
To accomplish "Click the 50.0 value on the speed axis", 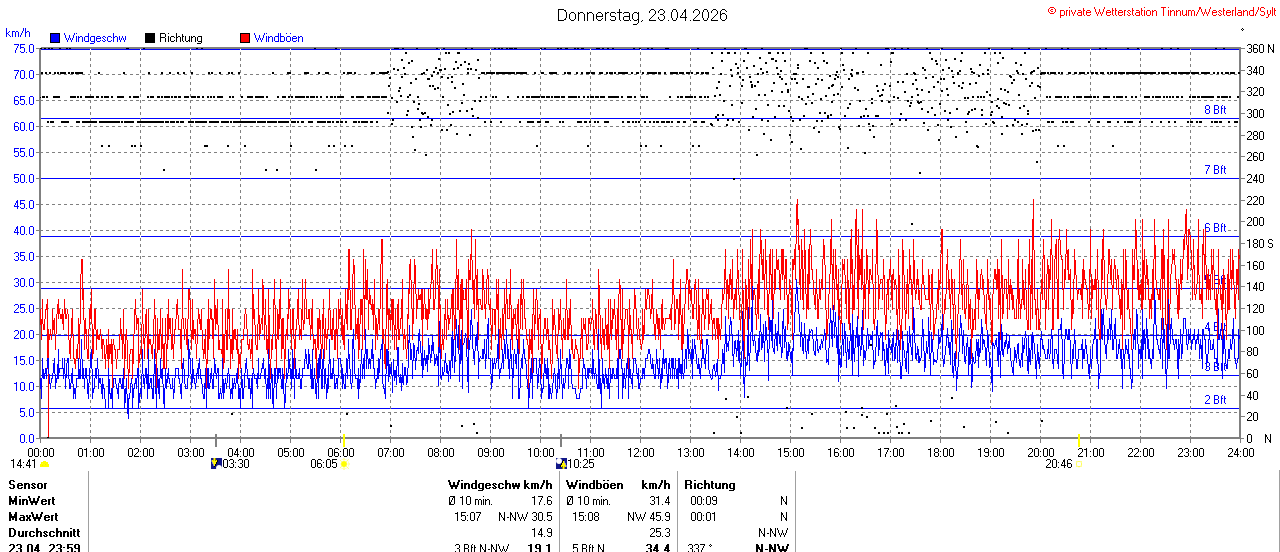I will (x=23, y=178).
